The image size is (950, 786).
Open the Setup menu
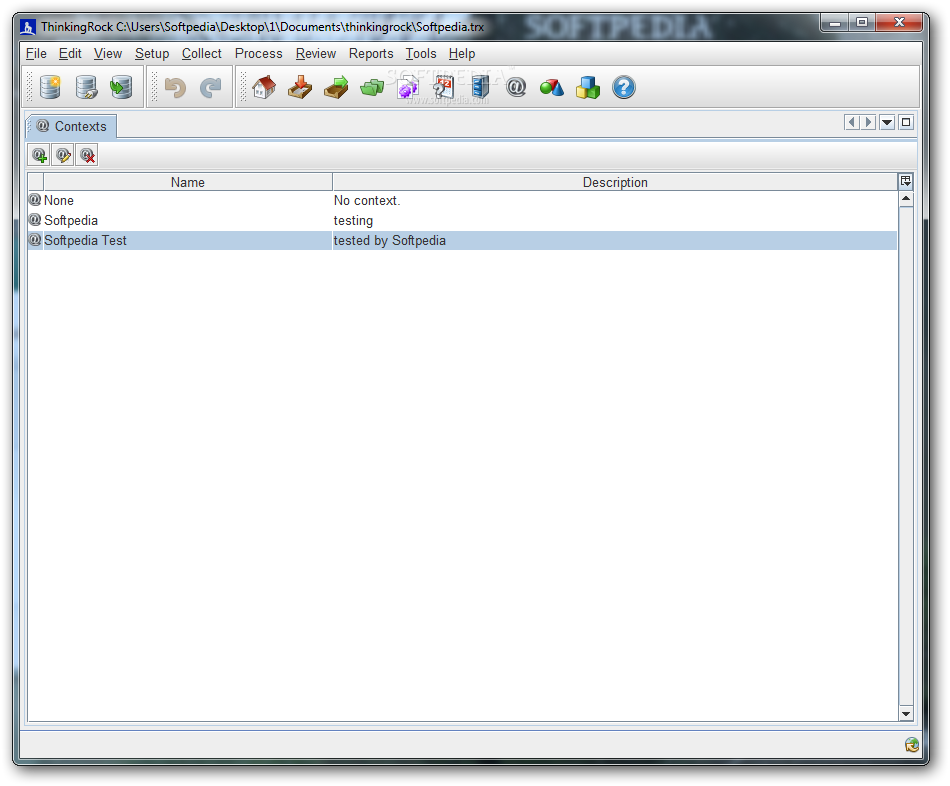coord(152,53)
